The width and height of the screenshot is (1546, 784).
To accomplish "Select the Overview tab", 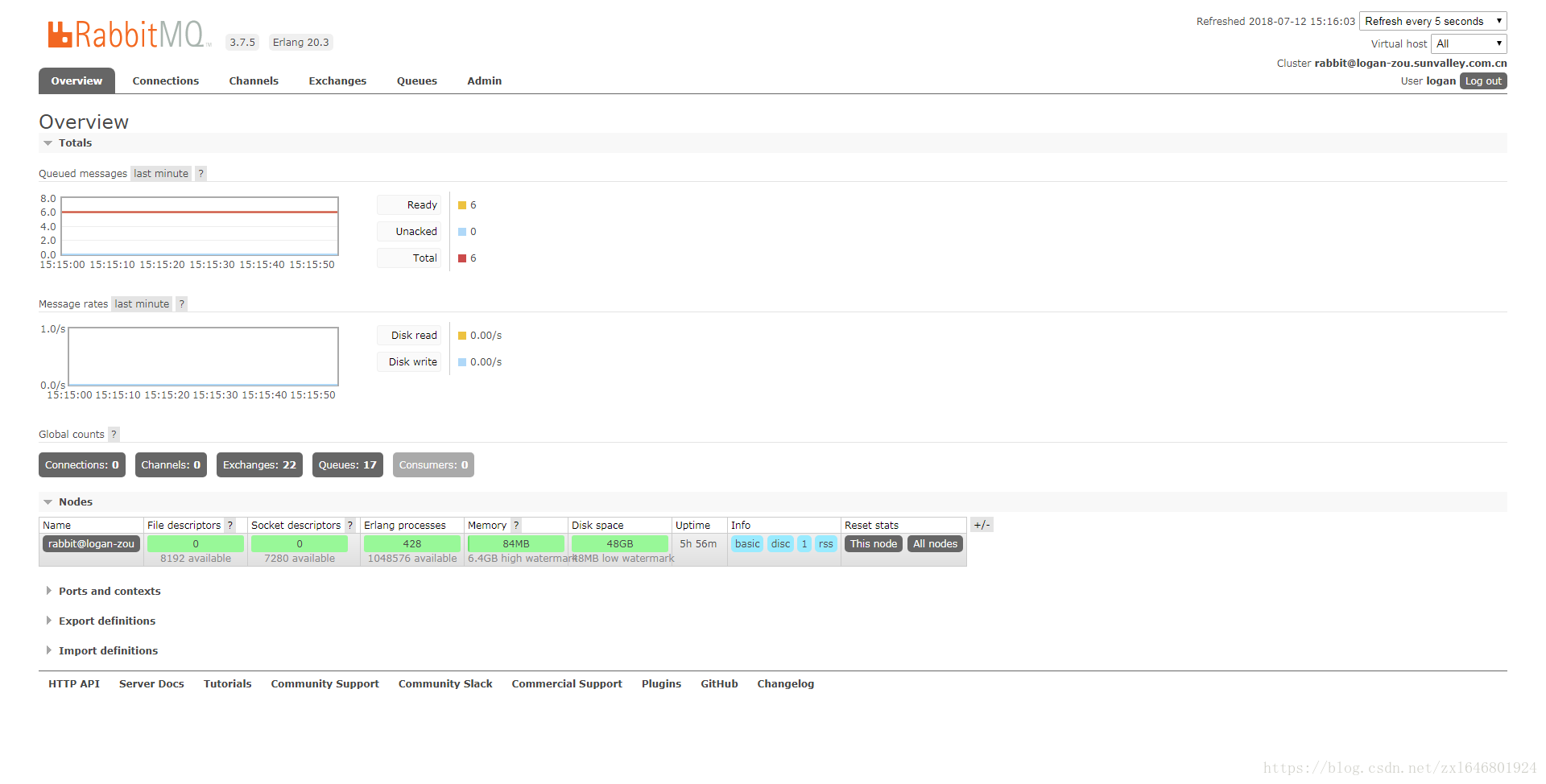I will (x=76, y=80).
